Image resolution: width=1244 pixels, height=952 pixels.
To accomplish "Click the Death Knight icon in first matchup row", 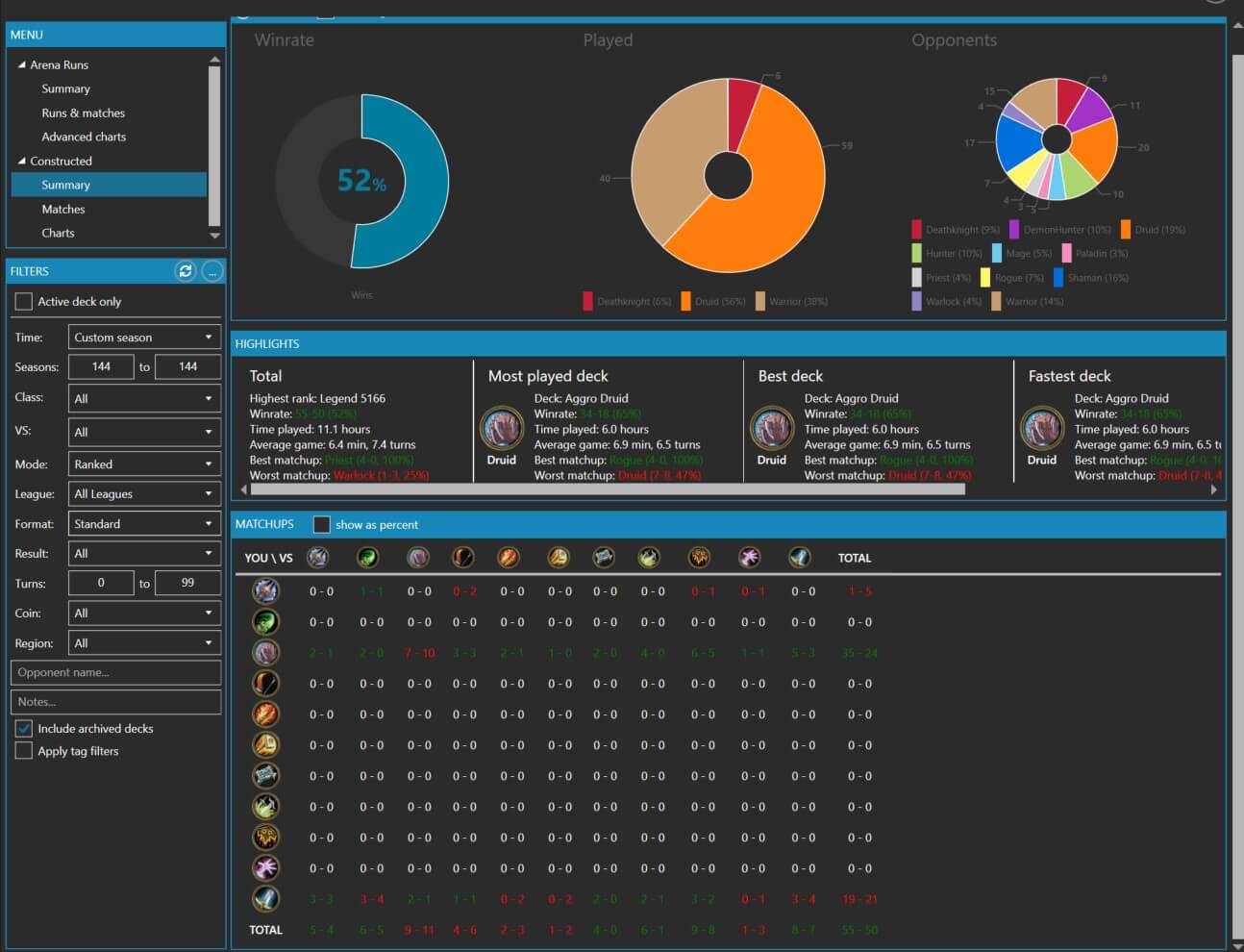I will click(266, 591).
